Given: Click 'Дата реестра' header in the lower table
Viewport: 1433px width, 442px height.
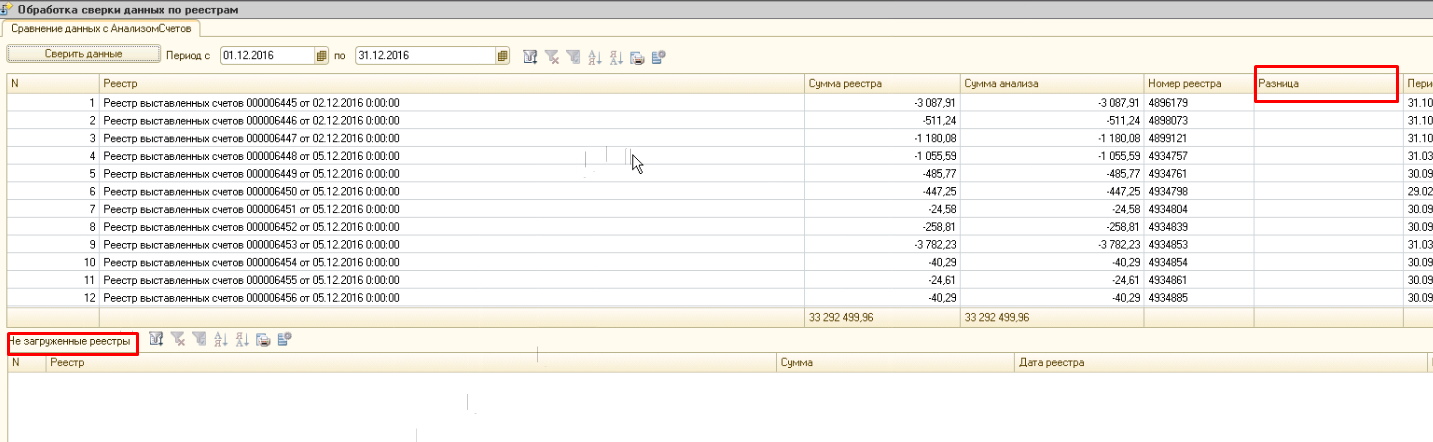Looking at the screenshot, I should (1220, 362).
